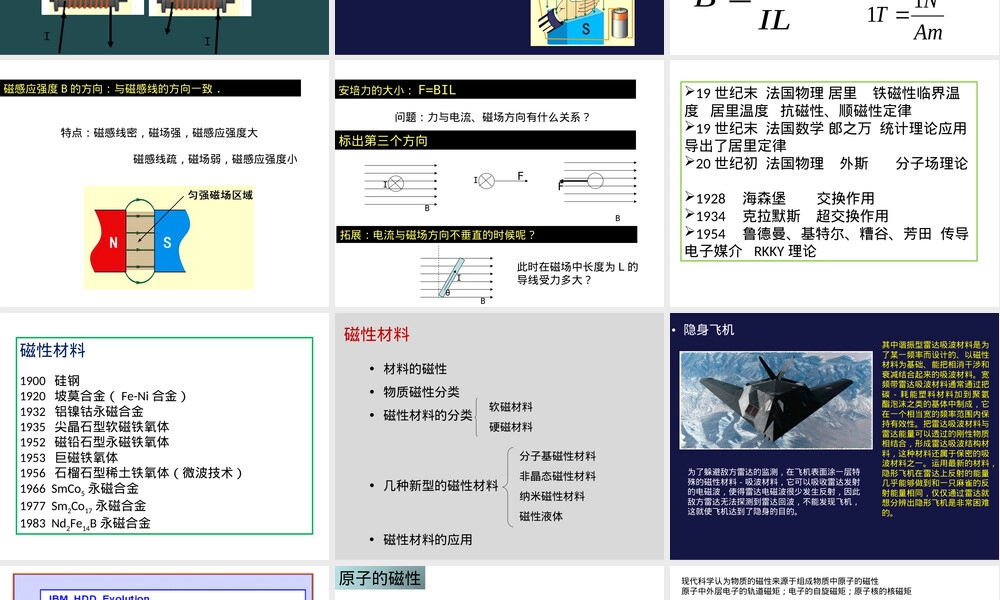This screenshot has height=600, width=1000.
Task: Click the blue 磁性材料 title above 1900 硅钢
Action: [x=52, y=350]
